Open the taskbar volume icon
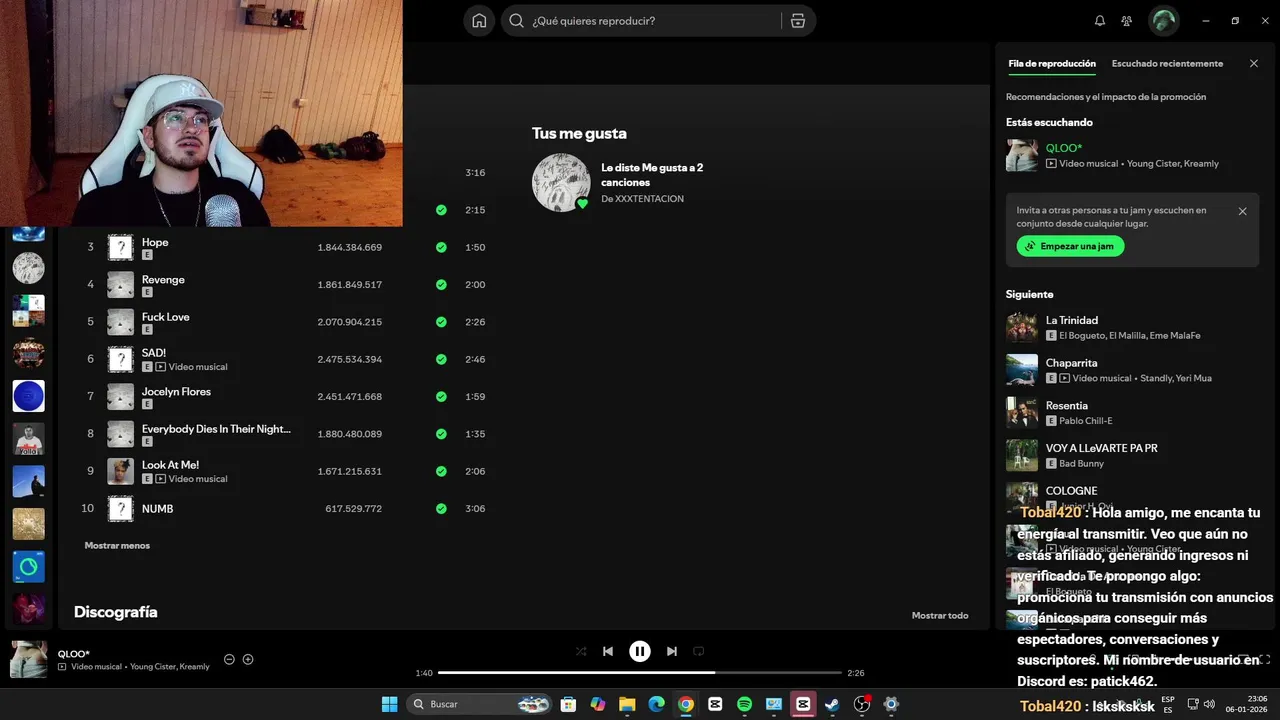Image resolution: width=1280 pixels, height=720 pixels. 1209,704
